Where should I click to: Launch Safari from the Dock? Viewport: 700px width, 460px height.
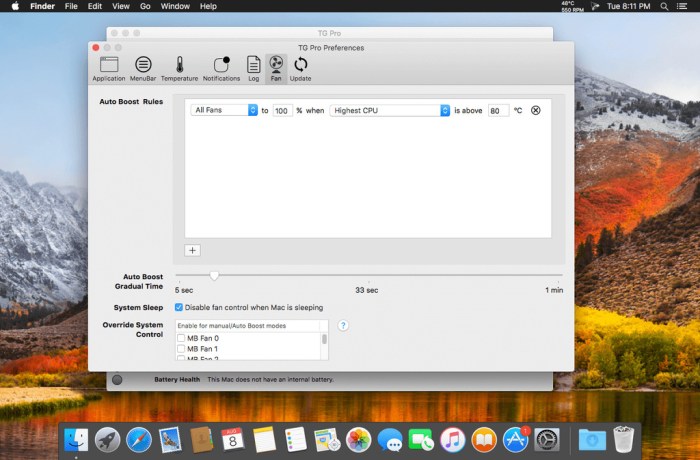[139, 439]
